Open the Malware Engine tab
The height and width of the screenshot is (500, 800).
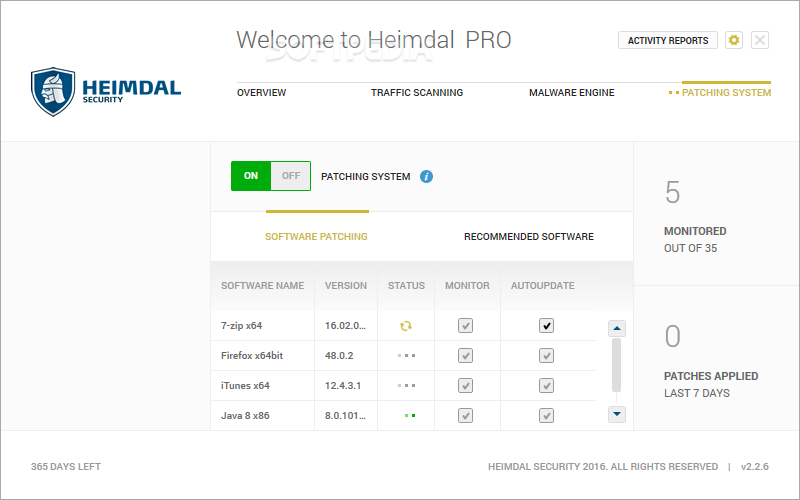(x=571, y=93)
